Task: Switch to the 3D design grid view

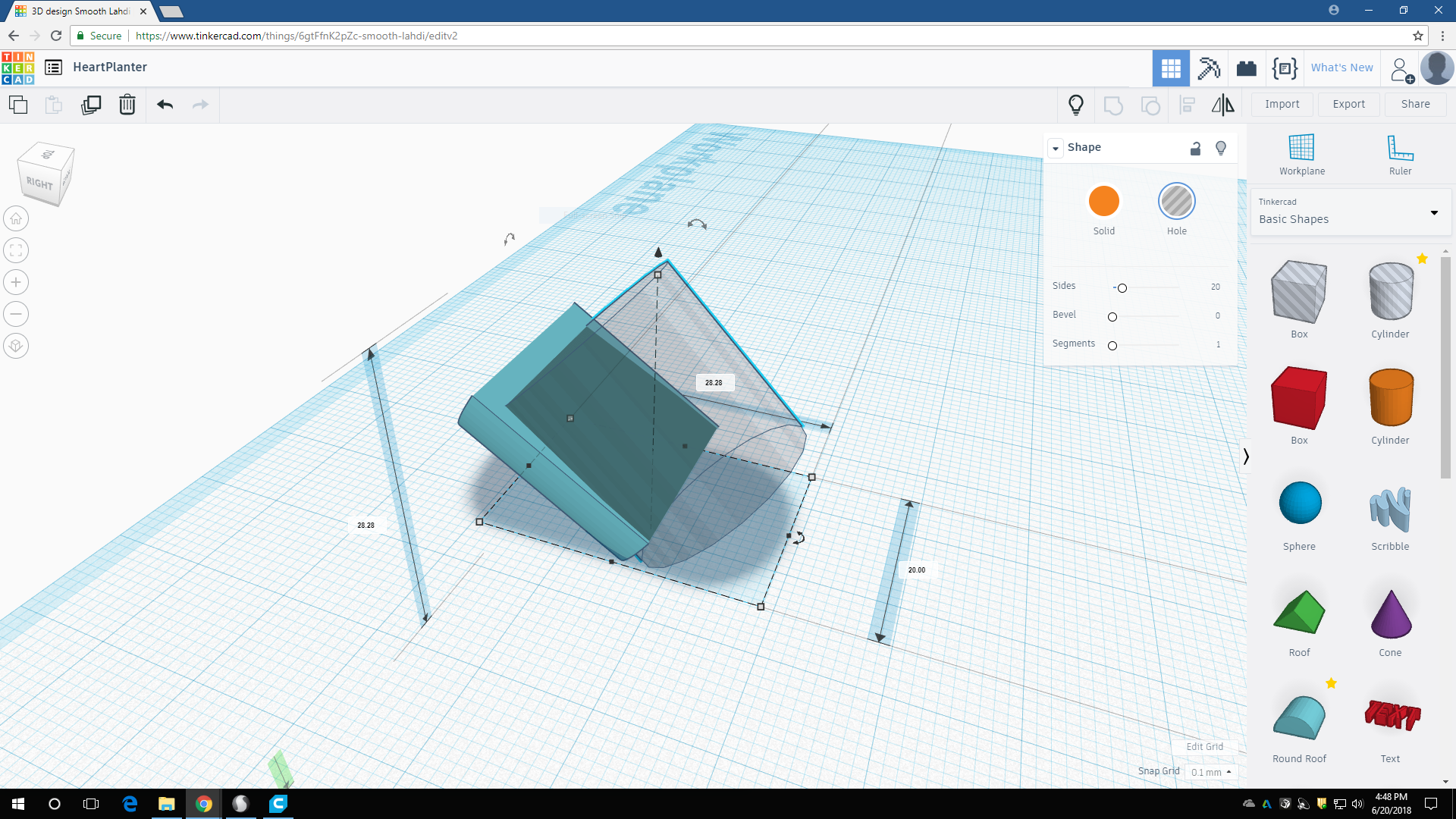Action: 1171,68
